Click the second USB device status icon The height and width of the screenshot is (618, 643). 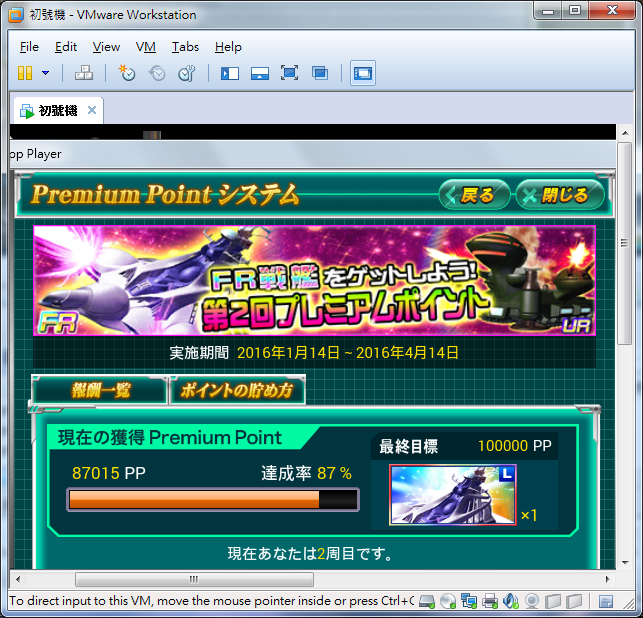(x=574, y=601)
